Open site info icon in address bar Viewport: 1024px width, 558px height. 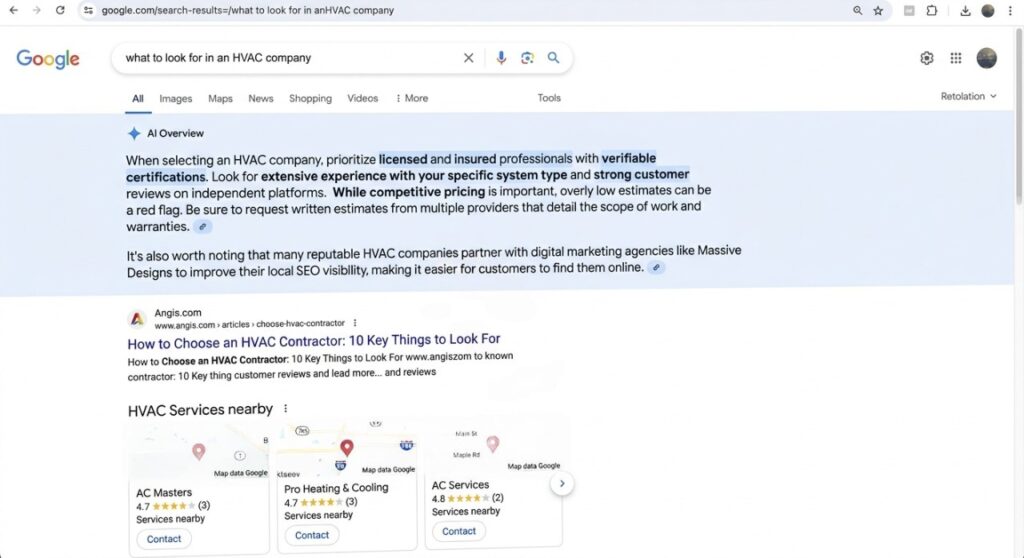click(89, 10)
